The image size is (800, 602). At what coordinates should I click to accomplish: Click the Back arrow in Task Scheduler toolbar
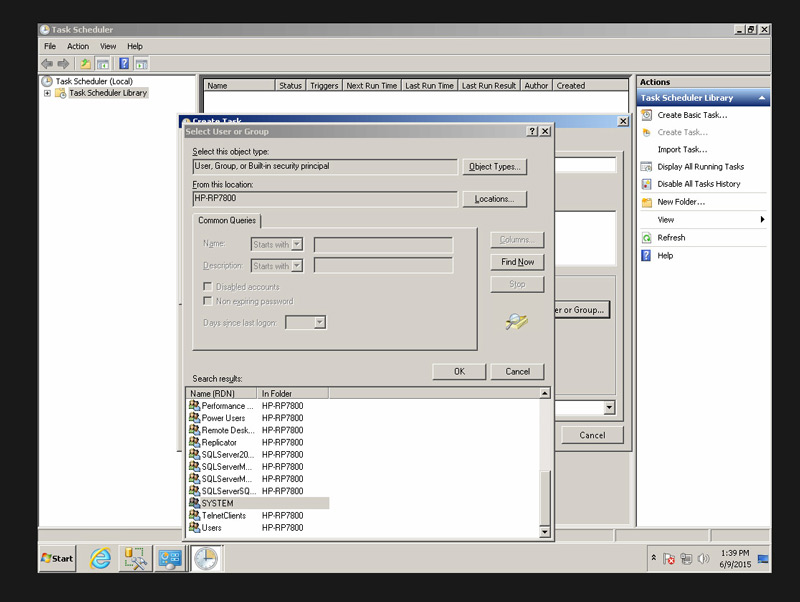point(47,64)
